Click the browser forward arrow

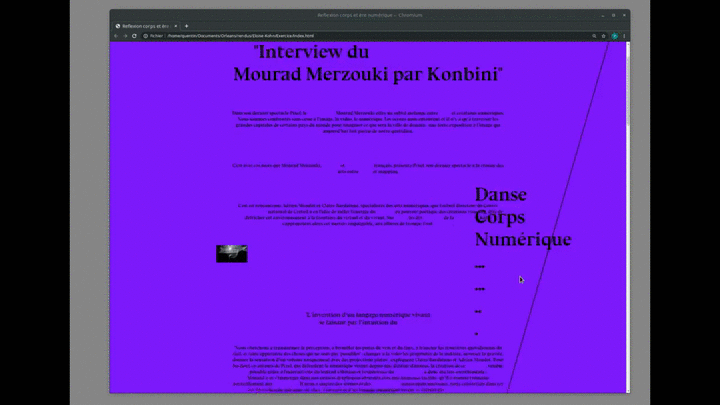point(126,35)
